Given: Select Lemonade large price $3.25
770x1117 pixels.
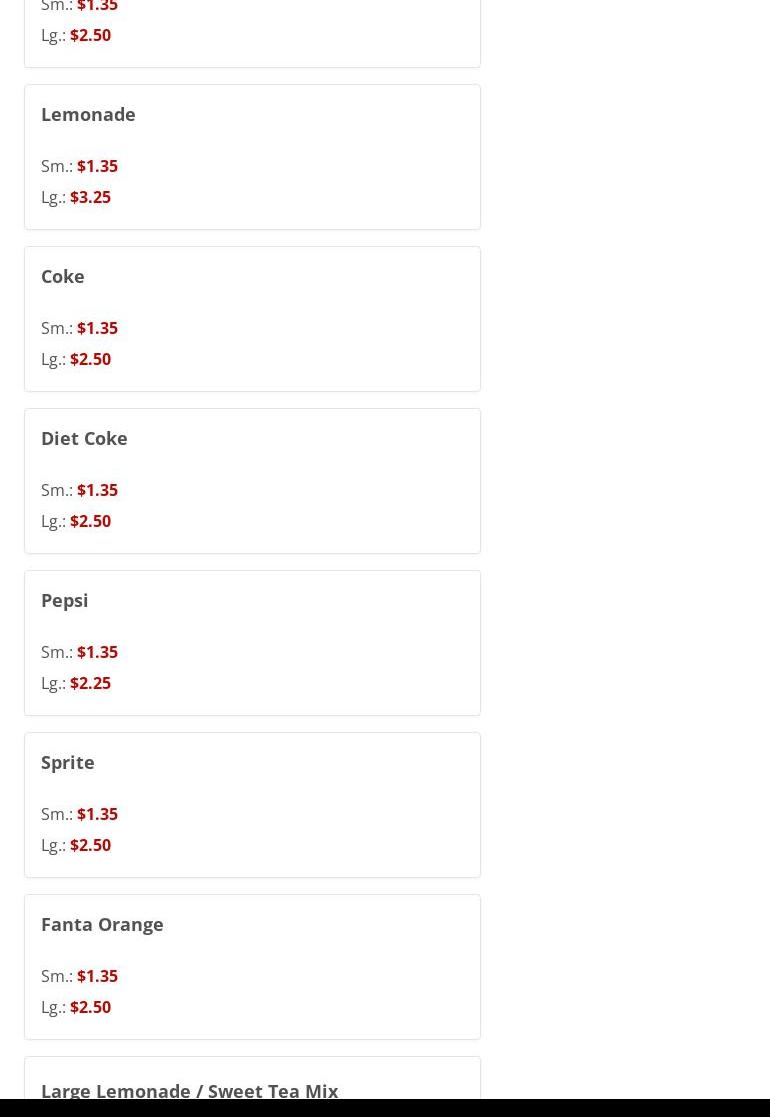Looking at the screenshot, I should 90,197.
